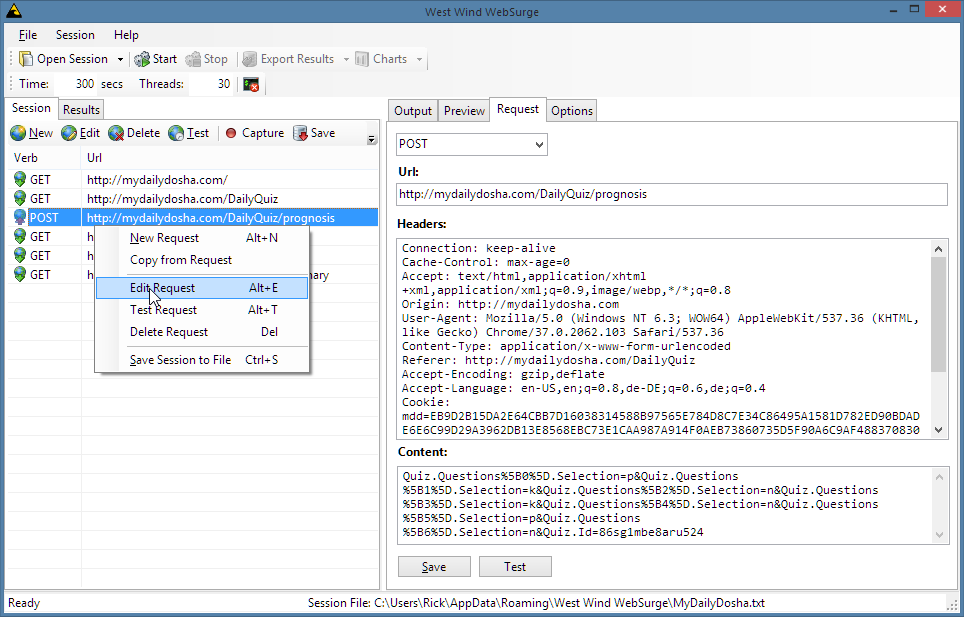Click the Stop toolbar button
Image resolution: width=964 pixels, height=617 pixels.
pos(207,59)
